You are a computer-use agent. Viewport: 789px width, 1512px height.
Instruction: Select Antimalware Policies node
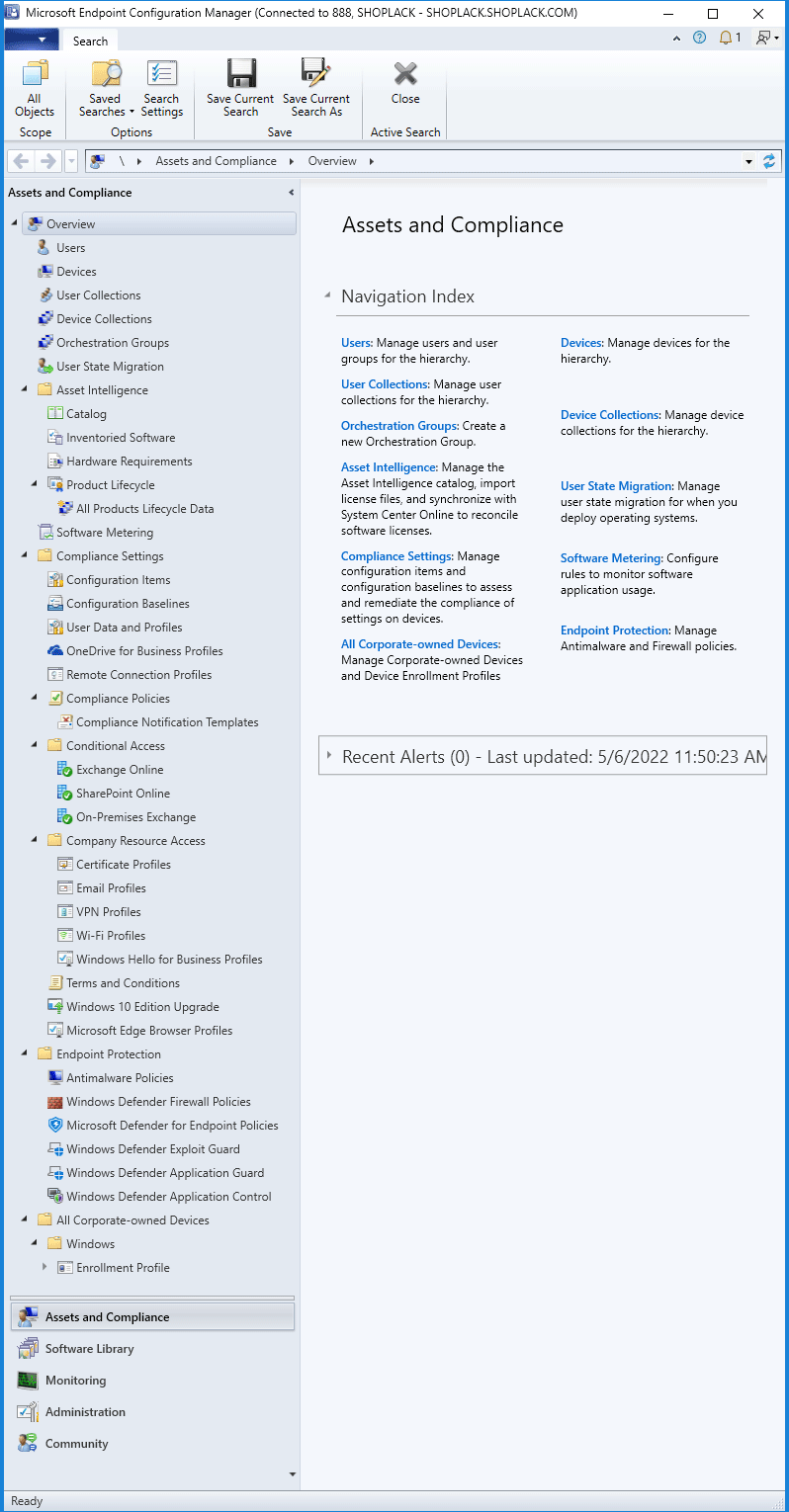120,1078
